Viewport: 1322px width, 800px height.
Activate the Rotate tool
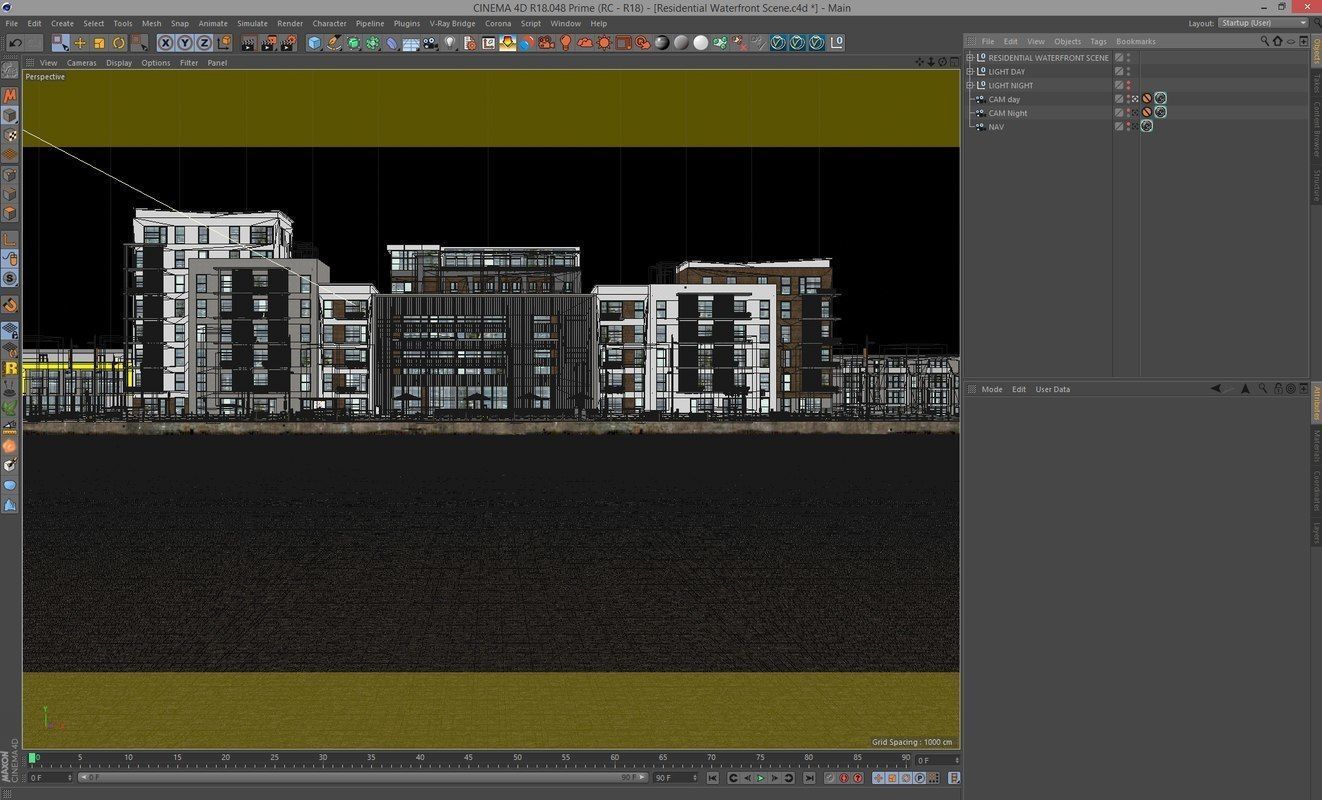pos(119,43)
